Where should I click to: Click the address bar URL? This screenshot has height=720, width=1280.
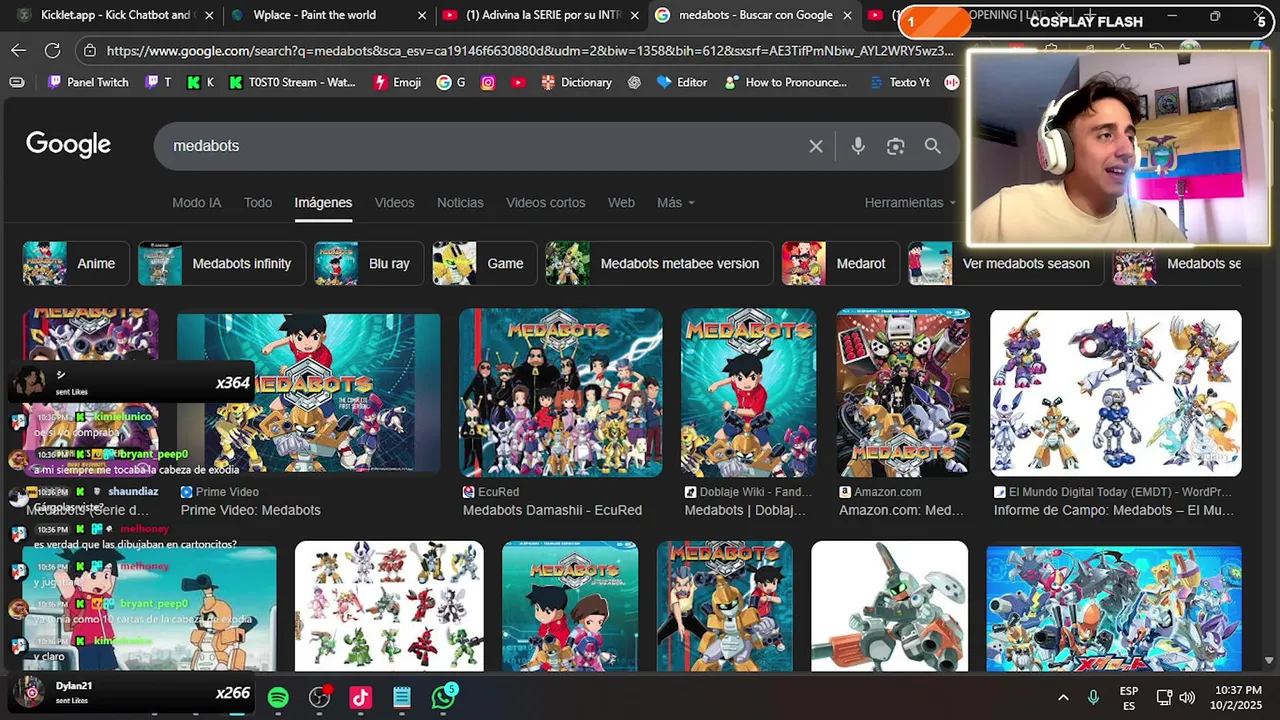[530, 50]
